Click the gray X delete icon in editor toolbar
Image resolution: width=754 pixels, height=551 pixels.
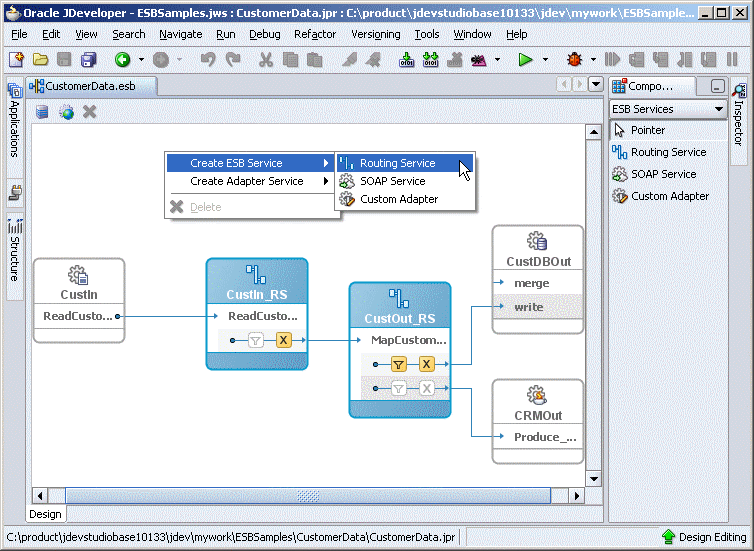89,112
